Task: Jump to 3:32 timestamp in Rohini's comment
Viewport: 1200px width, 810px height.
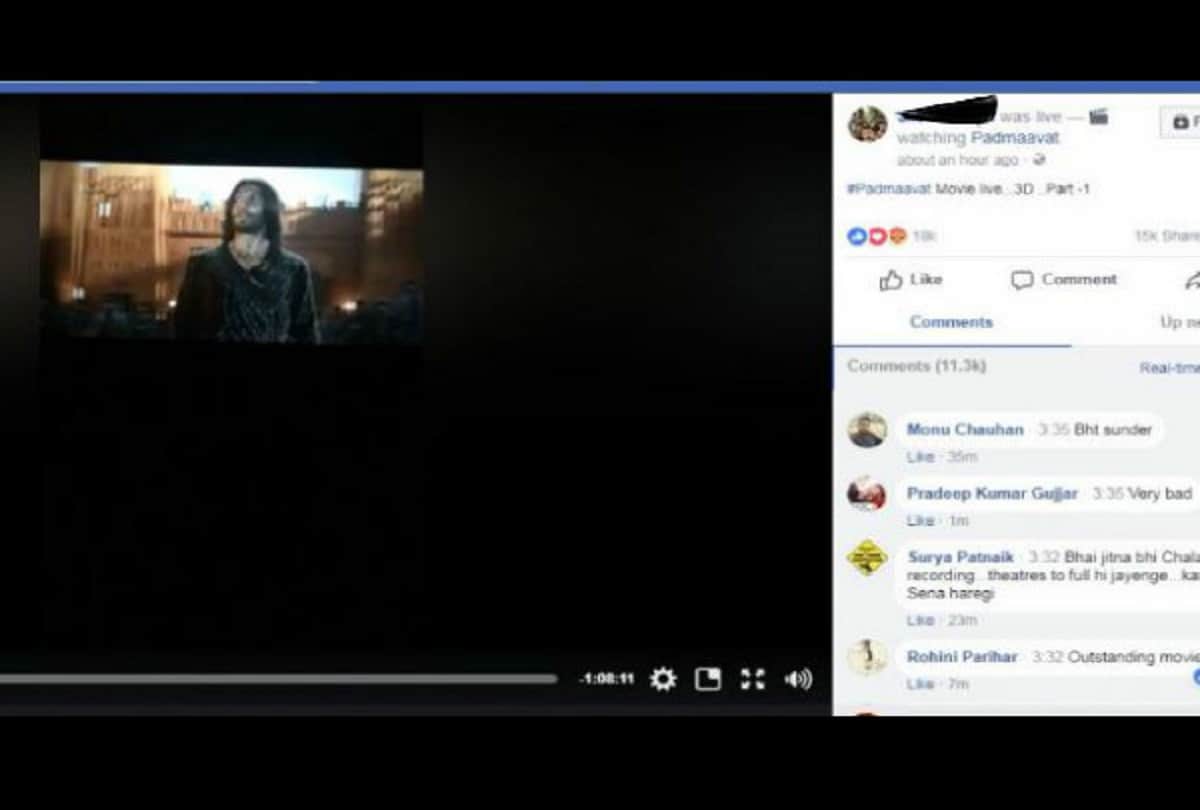Action: point(1047,657)
